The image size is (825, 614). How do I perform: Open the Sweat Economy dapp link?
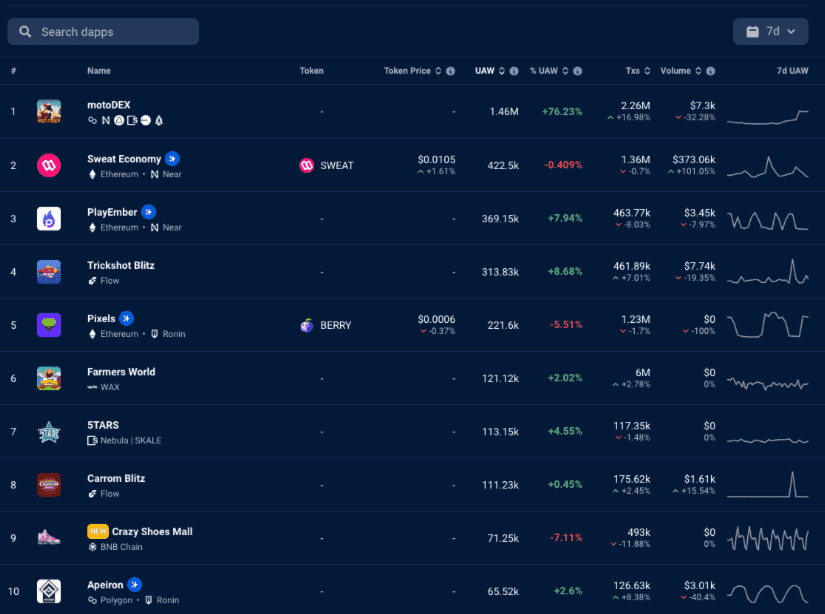124,159
